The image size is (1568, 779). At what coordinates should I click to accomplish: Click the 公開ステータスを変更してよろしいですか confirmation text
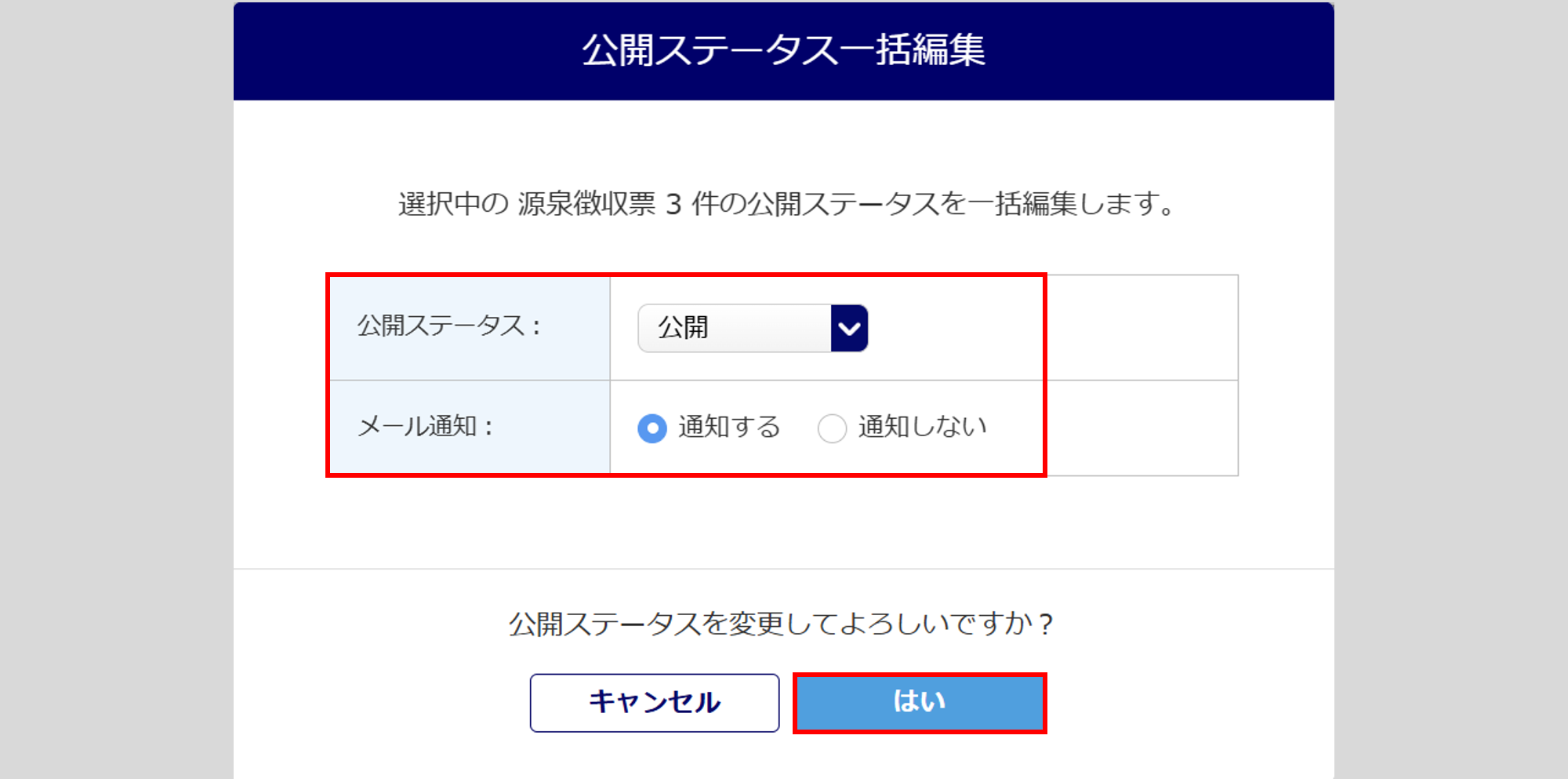pyautogui.click(x=782, y=624)
